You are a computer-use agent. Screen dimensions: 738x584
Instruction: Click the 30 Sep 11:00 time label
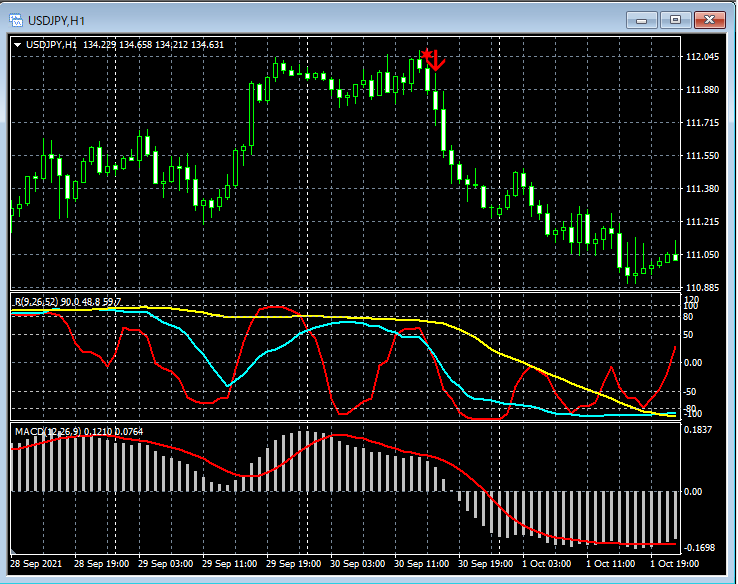(x=422, y=564)
